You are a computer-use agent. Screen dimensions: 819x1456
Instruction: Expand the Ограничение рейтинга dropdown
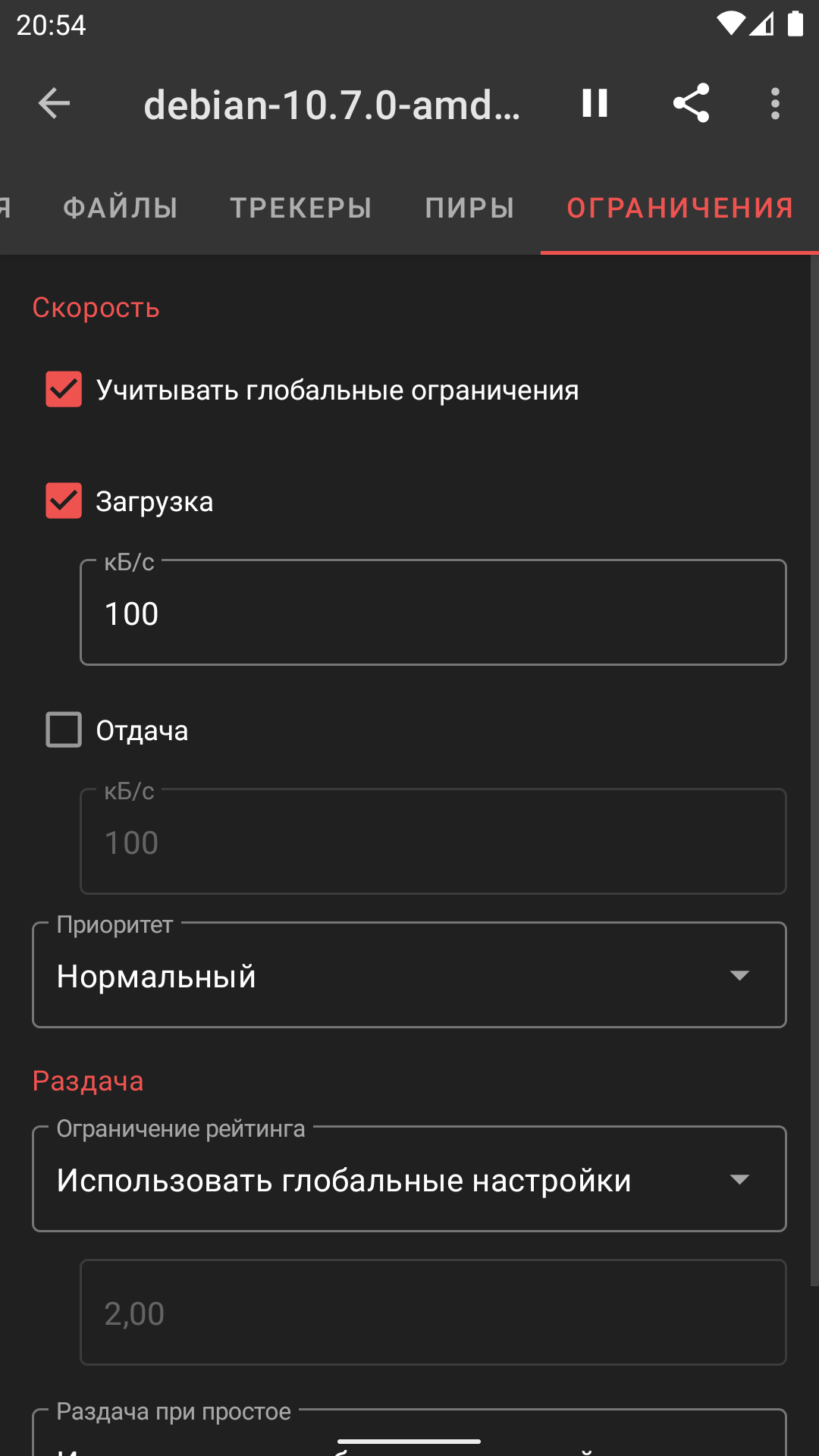click(409, 1179)
